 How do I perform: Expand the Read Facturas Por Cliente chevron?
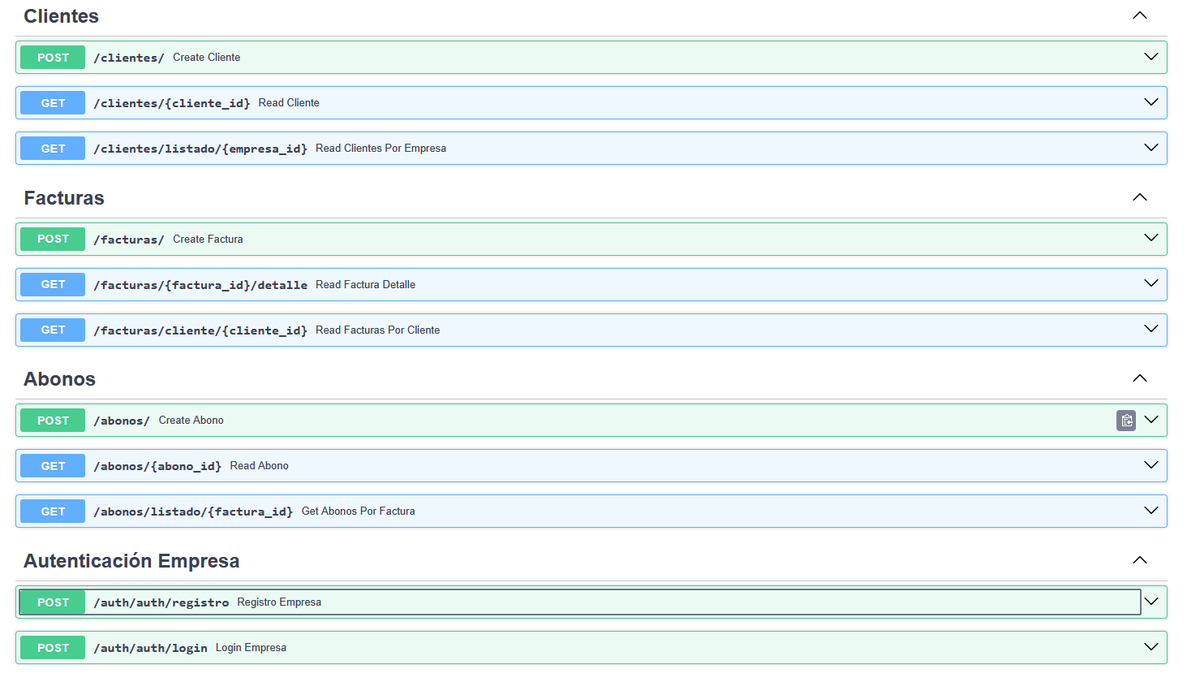[x=1151, y=329]
